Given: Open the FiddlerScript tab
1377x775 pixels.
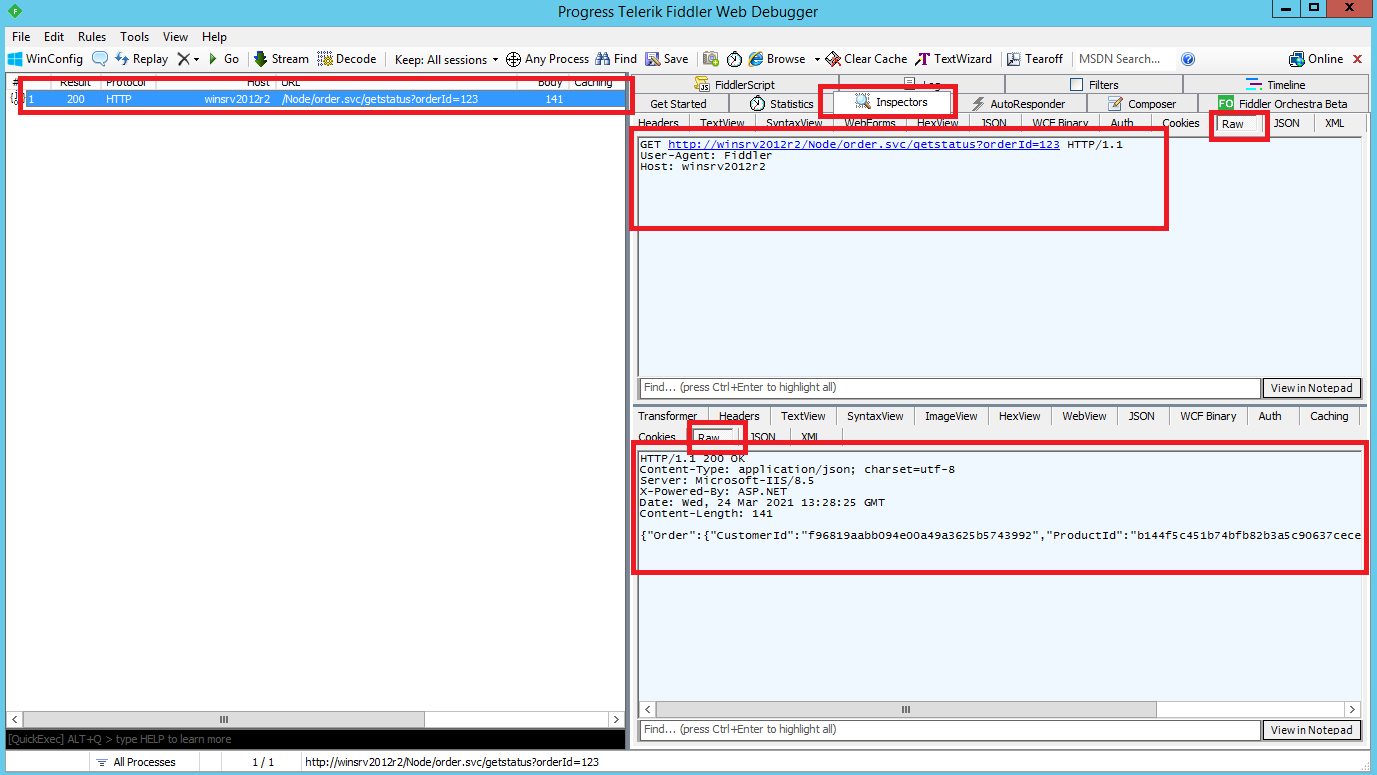Looking at the screenshot, I should (x=736, y=85).
